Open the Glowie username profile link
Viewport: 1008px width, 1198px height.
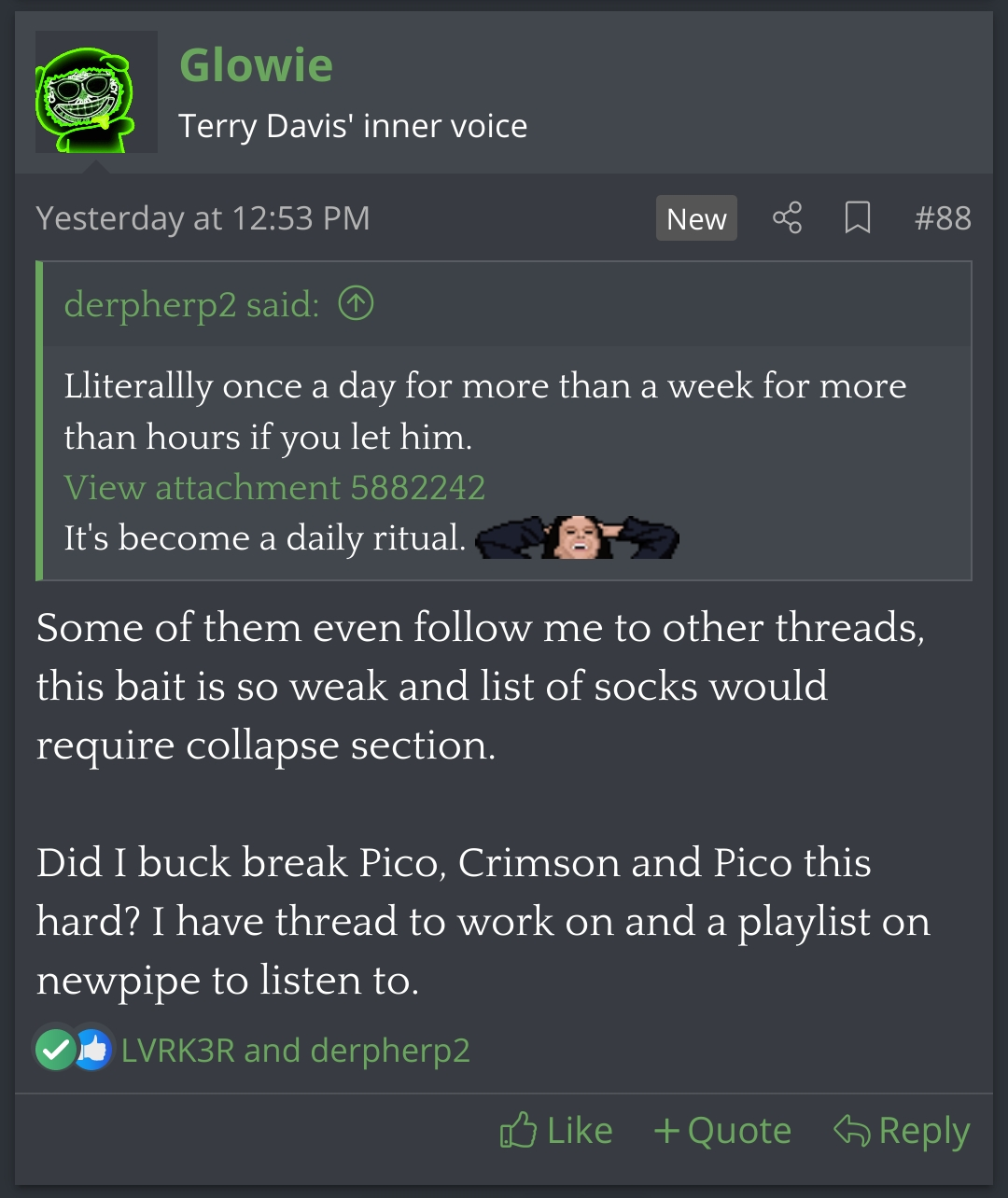256,65
